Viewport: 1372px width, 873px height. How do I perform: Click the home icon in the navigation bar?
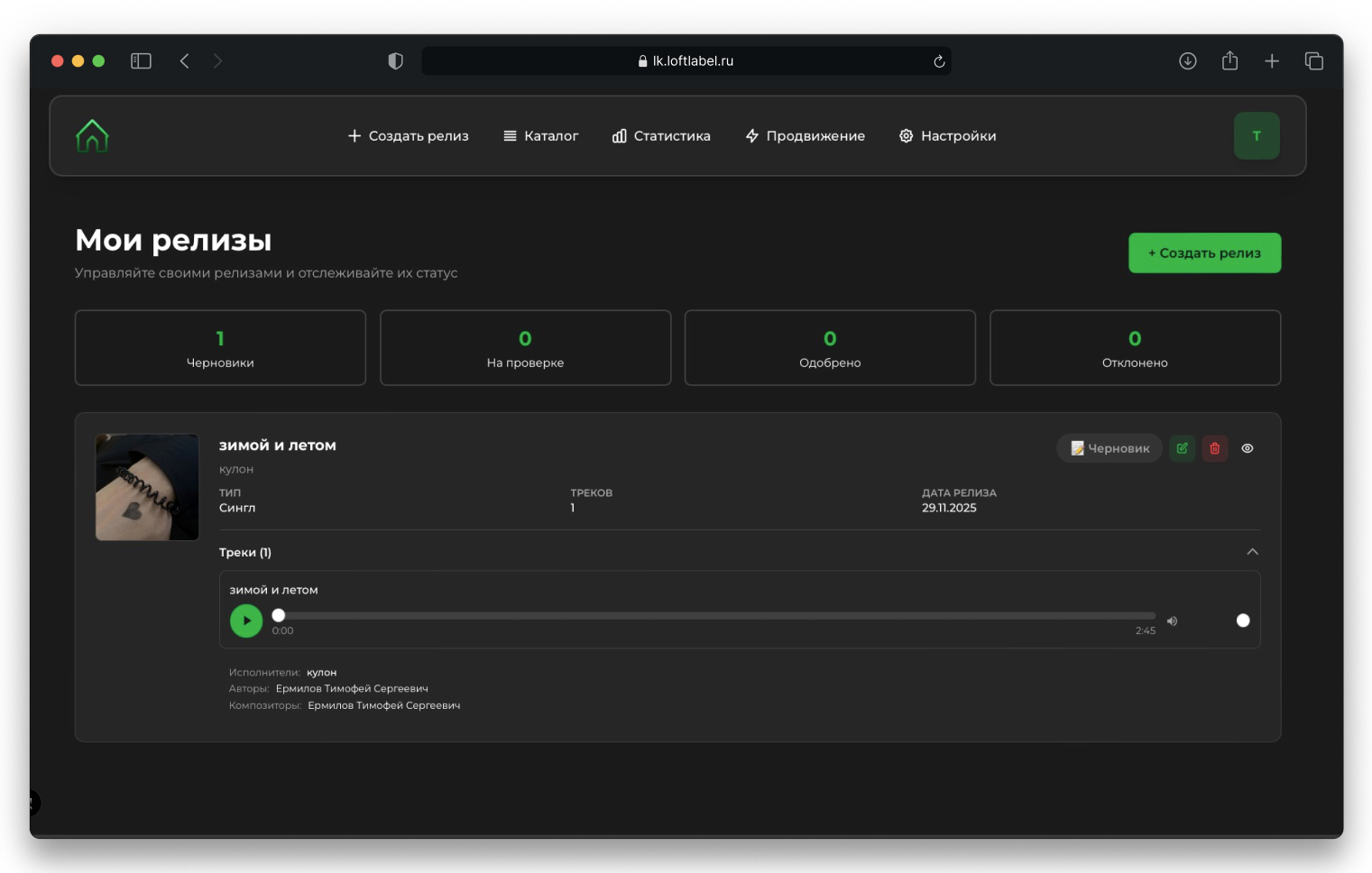pos(90,136)
